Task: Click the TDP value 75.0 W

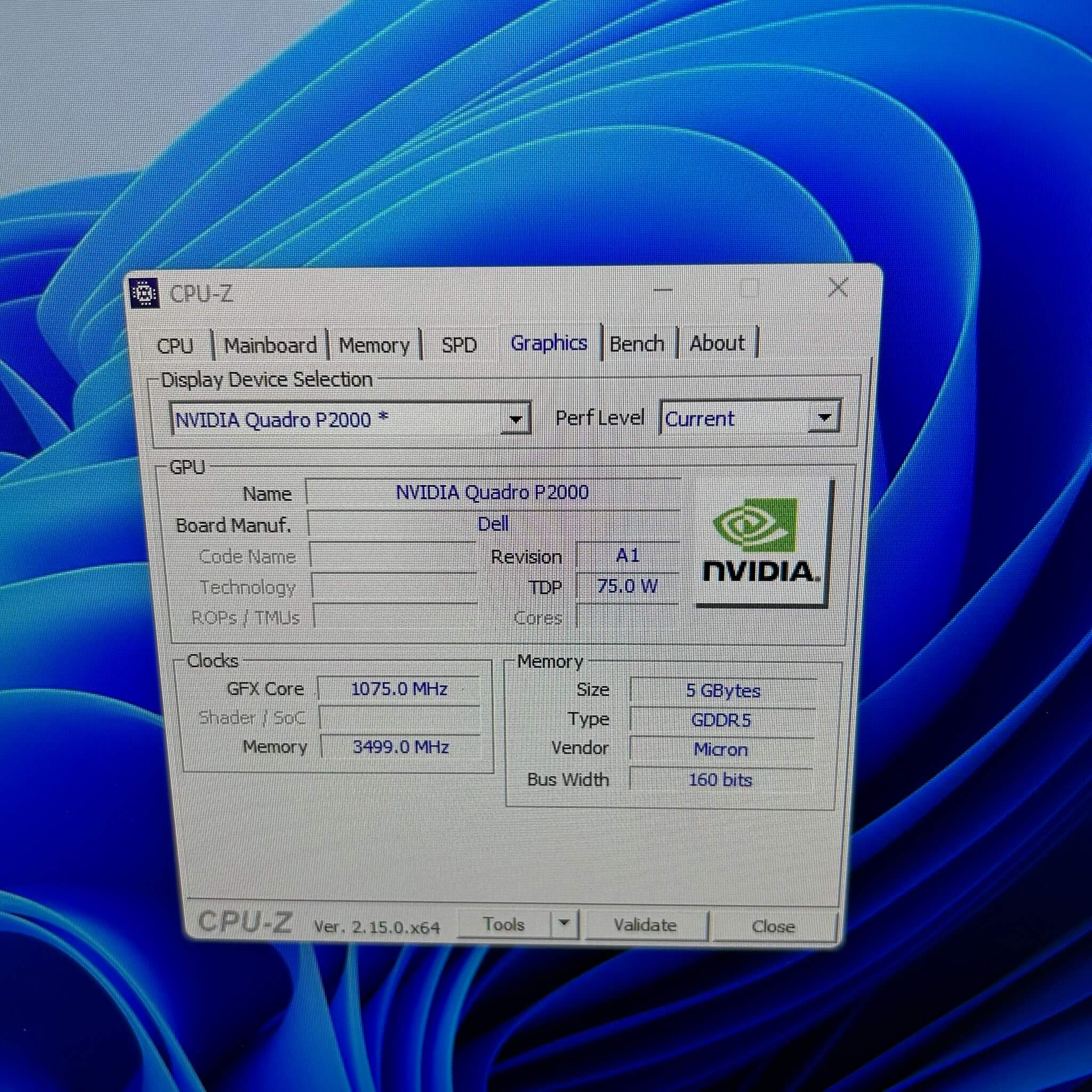Action: (x=628, y=586)
